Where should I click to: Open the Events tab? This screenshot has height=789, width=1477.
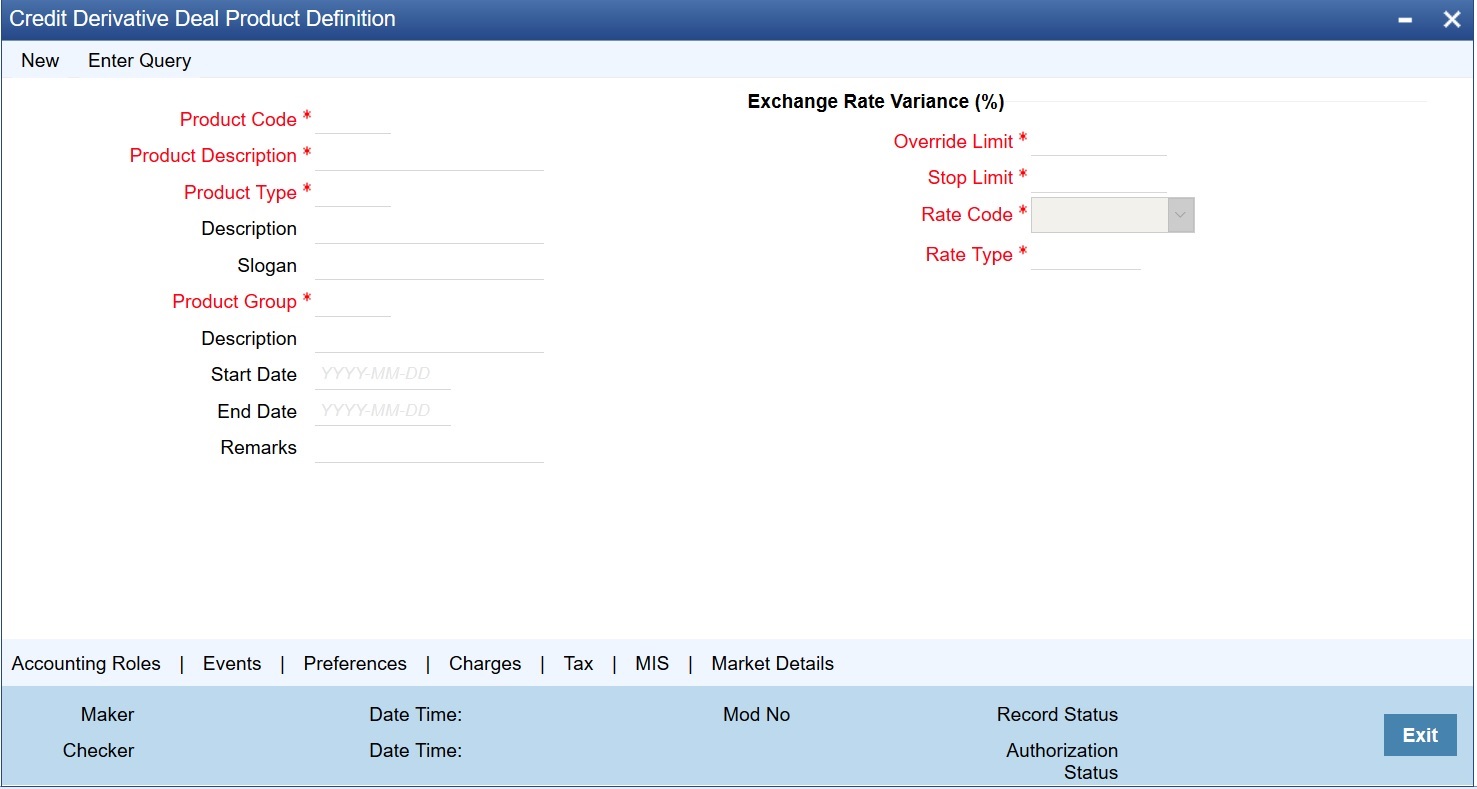[x=232, y=664]
